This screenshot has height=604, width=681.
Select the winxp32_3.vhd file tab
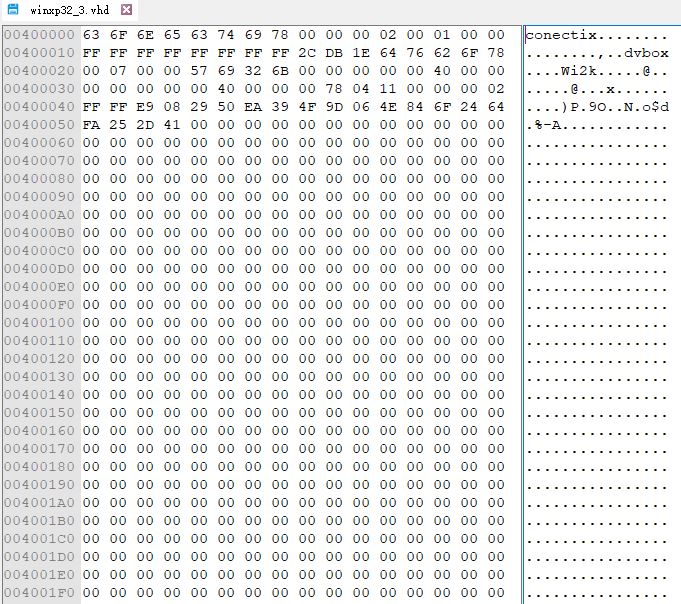[70, 10]
